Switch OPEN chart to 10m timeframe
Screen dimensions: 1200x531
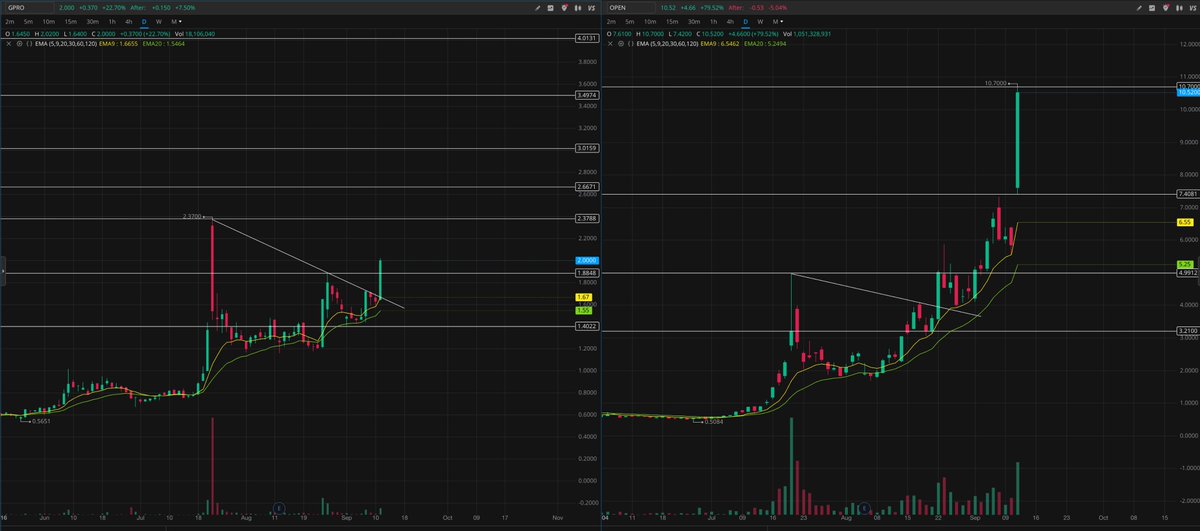(x=650, y=21)
